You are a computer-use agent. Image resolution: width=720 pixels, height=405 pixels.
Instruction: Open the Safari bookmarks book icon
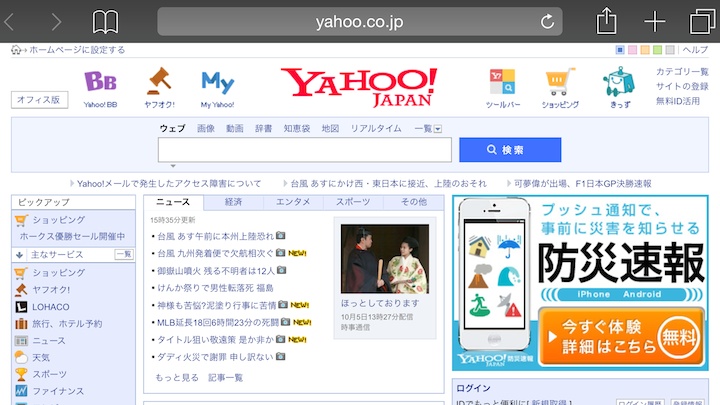click(x=105, y=22)
